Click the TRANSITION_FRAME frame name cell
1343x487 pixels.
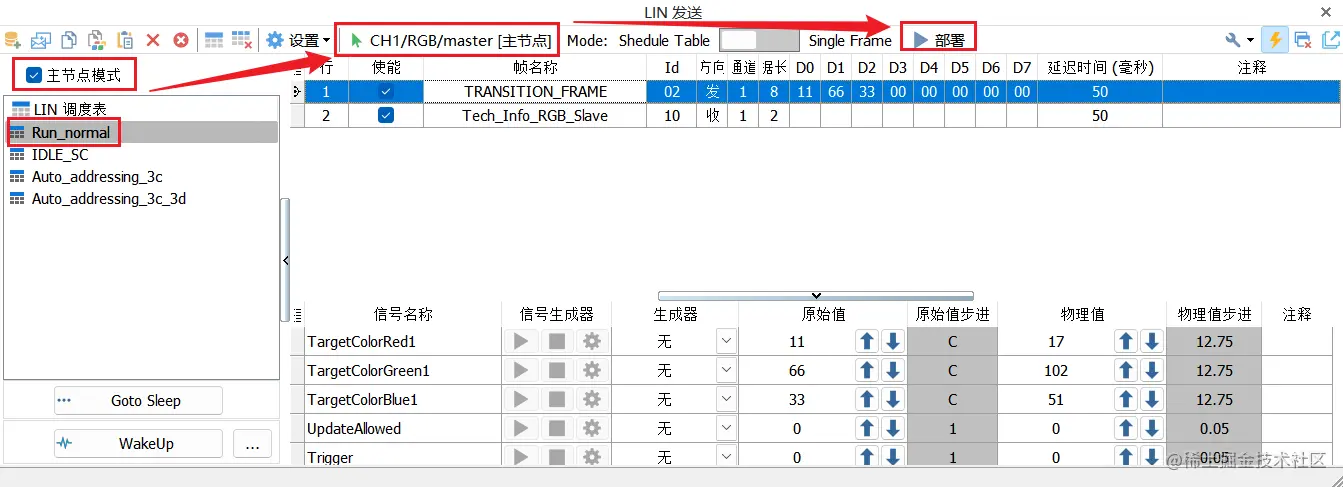(535, 91)
